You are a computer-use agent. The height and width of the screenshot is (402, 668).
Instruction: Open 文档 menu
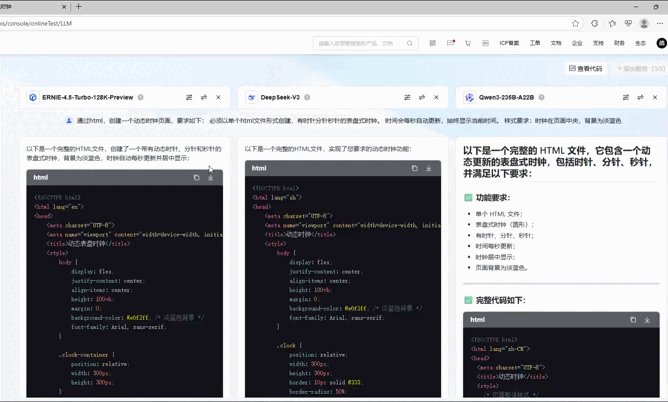coord(556,43)
